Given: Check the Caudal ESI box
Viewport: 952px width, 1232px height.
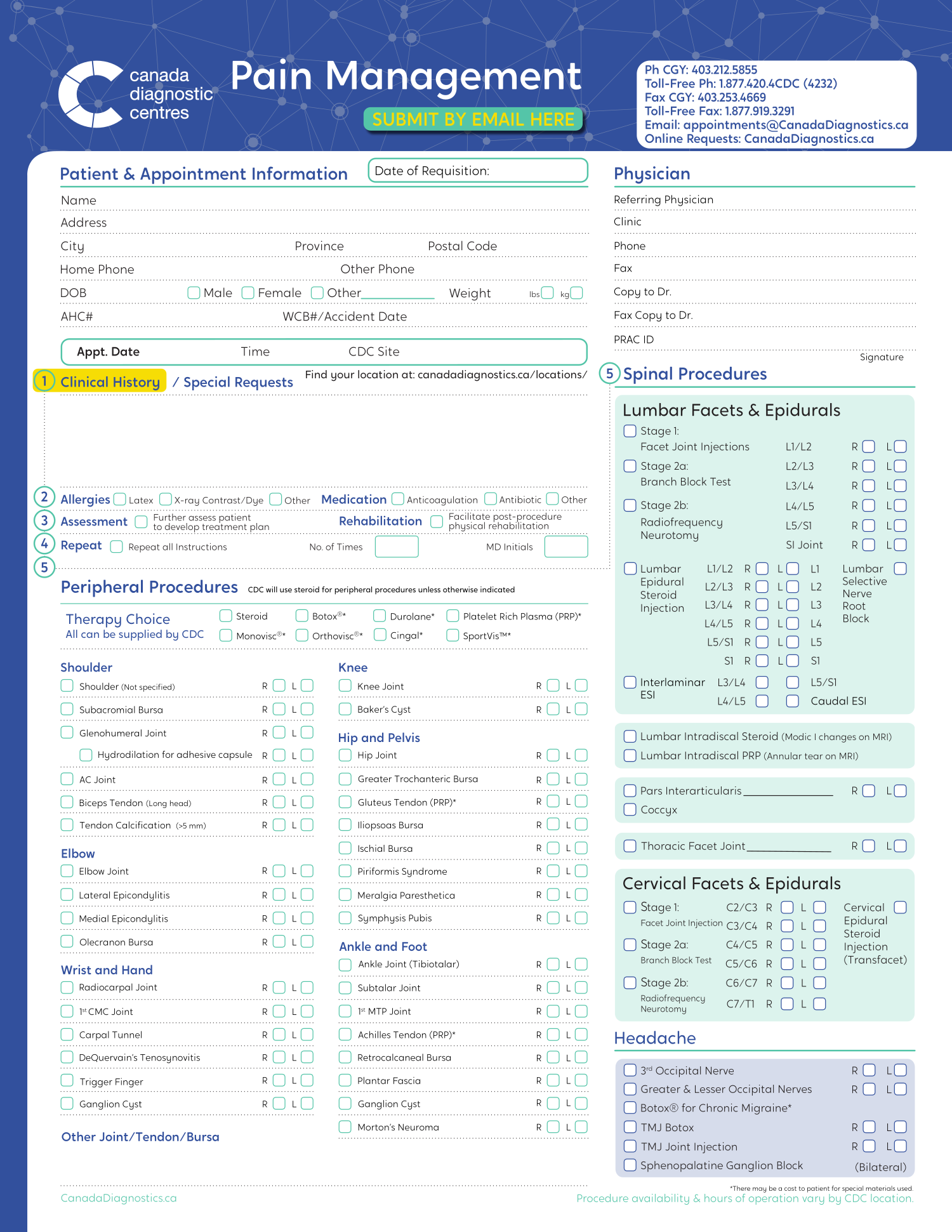Looking at the screenshot, I should [793, 701].
